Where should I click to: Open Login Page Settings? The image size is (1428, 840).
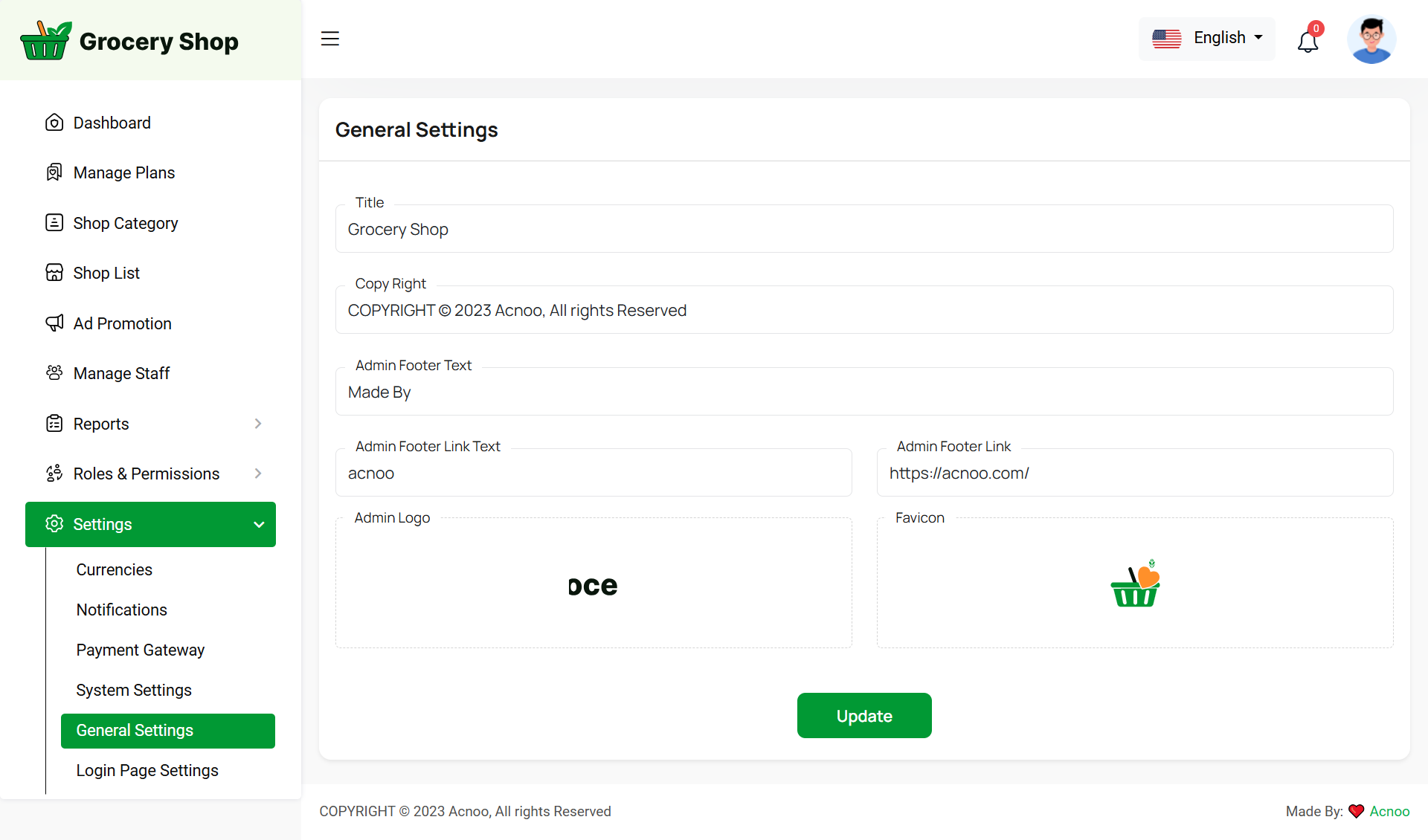(x=147, y=770)
